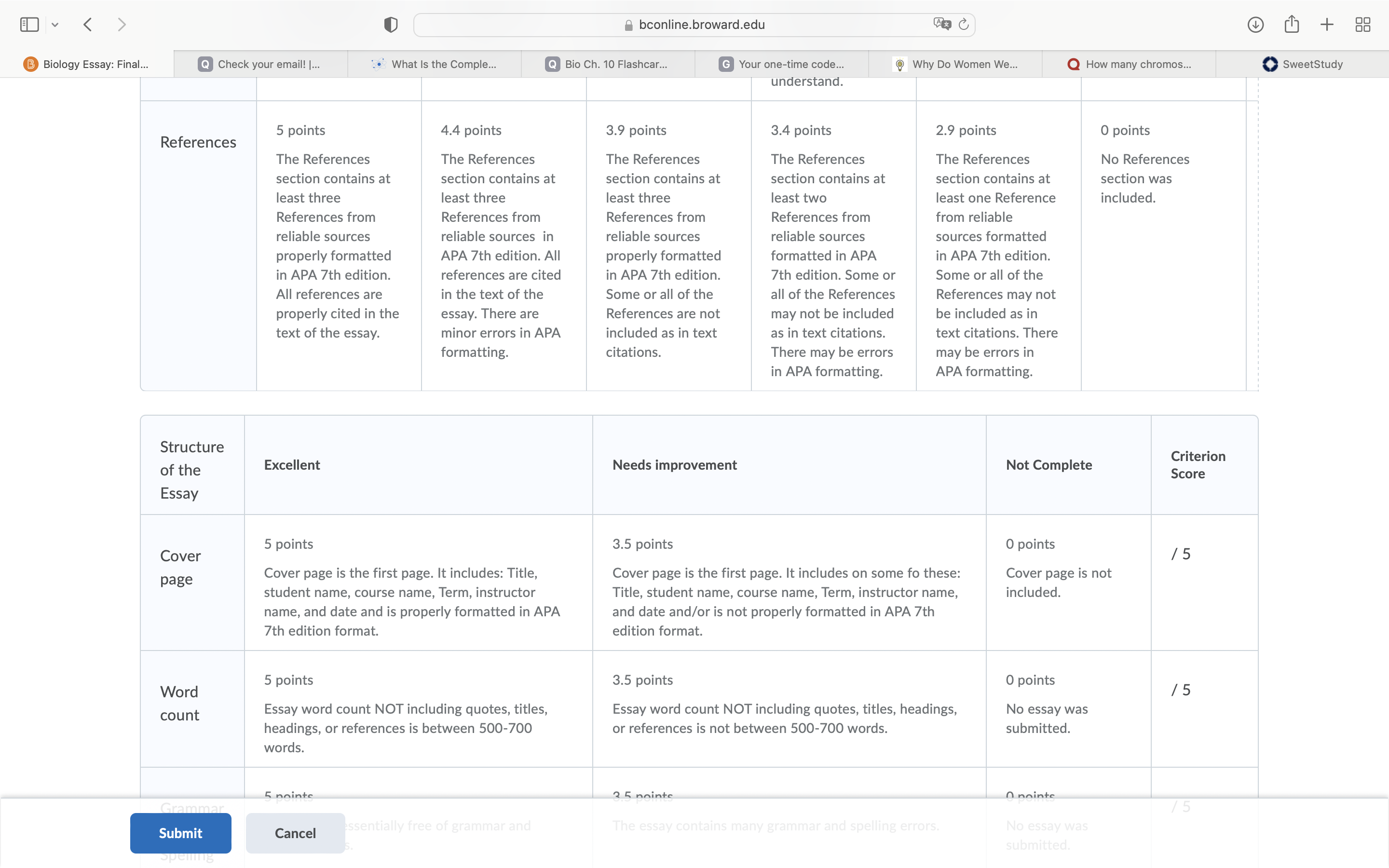1389x868 pixels.
Task: Switch to SweetStudy tab
Action: 1302,64
